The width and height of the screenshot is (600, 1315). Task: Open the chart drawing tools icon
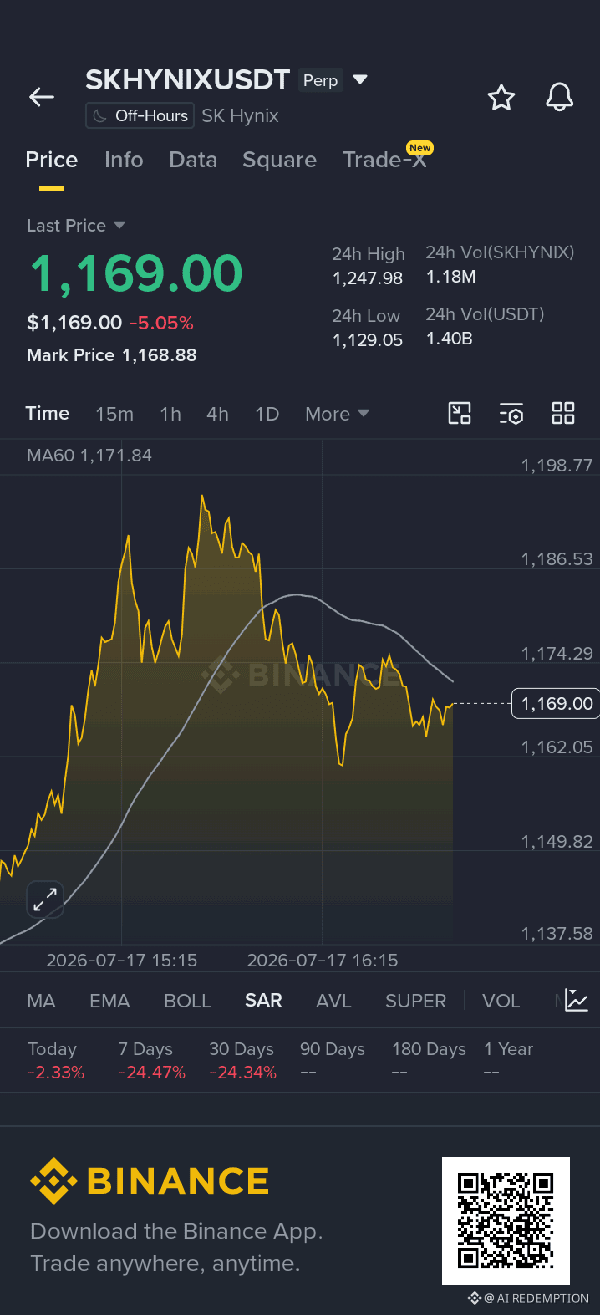[x=459, y=414]
